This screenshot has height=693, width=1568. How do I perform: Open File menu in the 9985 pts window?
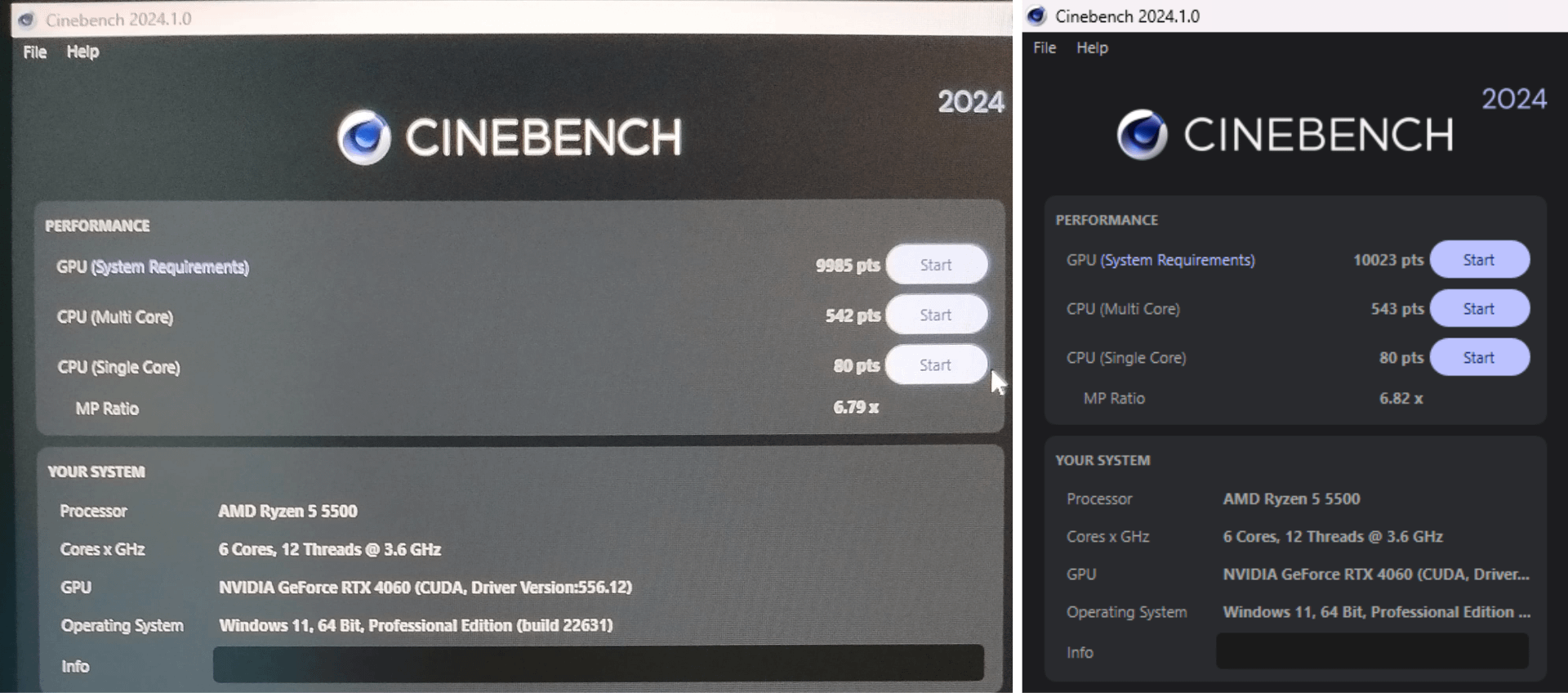click(x=35, y=52)
